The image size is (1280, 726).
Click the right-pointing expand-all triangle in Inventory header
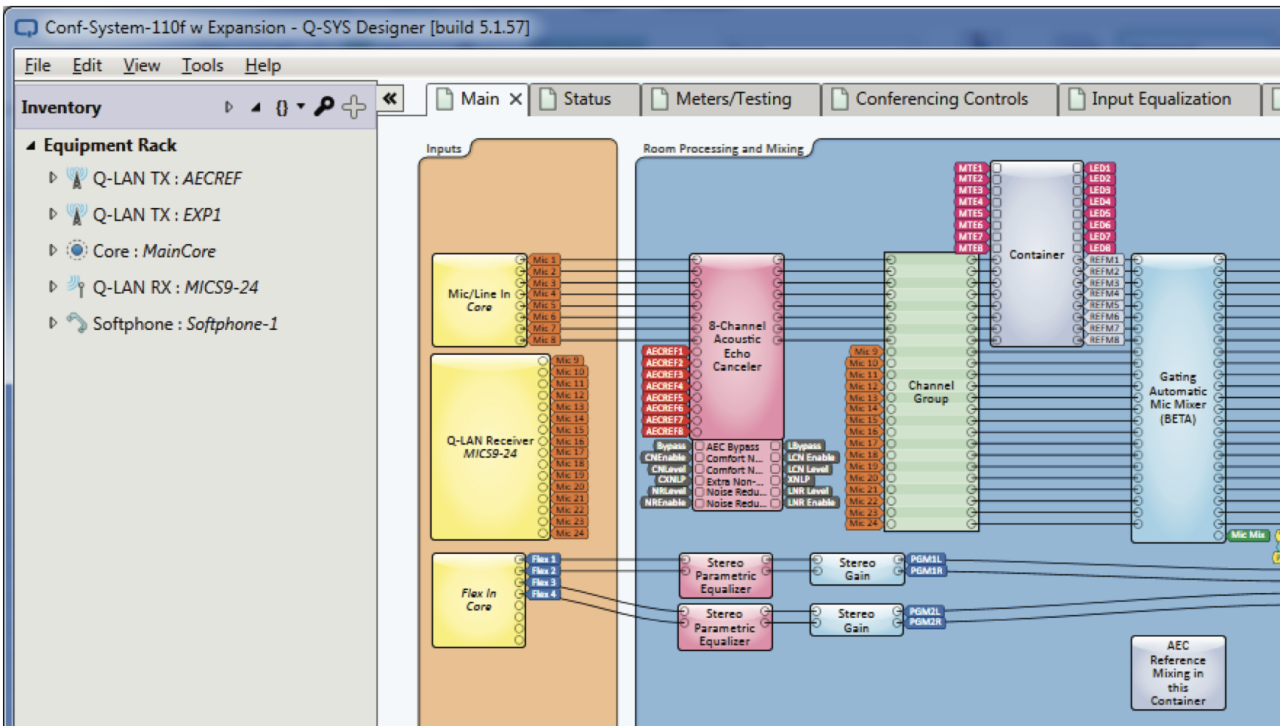(229, 107)
